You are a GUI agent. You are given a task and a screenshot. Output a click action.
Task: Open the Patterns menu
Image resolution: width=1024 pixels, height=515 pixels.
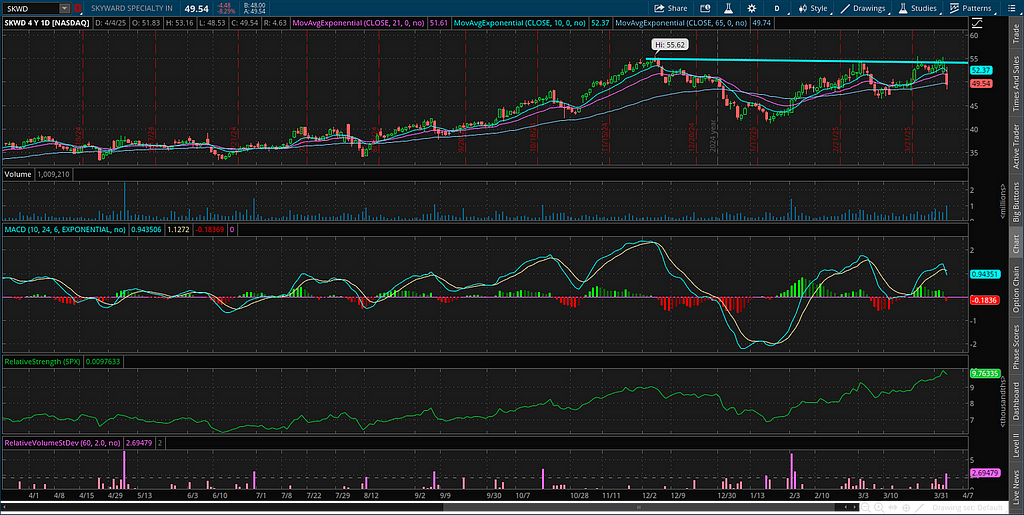(x=971, y=8)
